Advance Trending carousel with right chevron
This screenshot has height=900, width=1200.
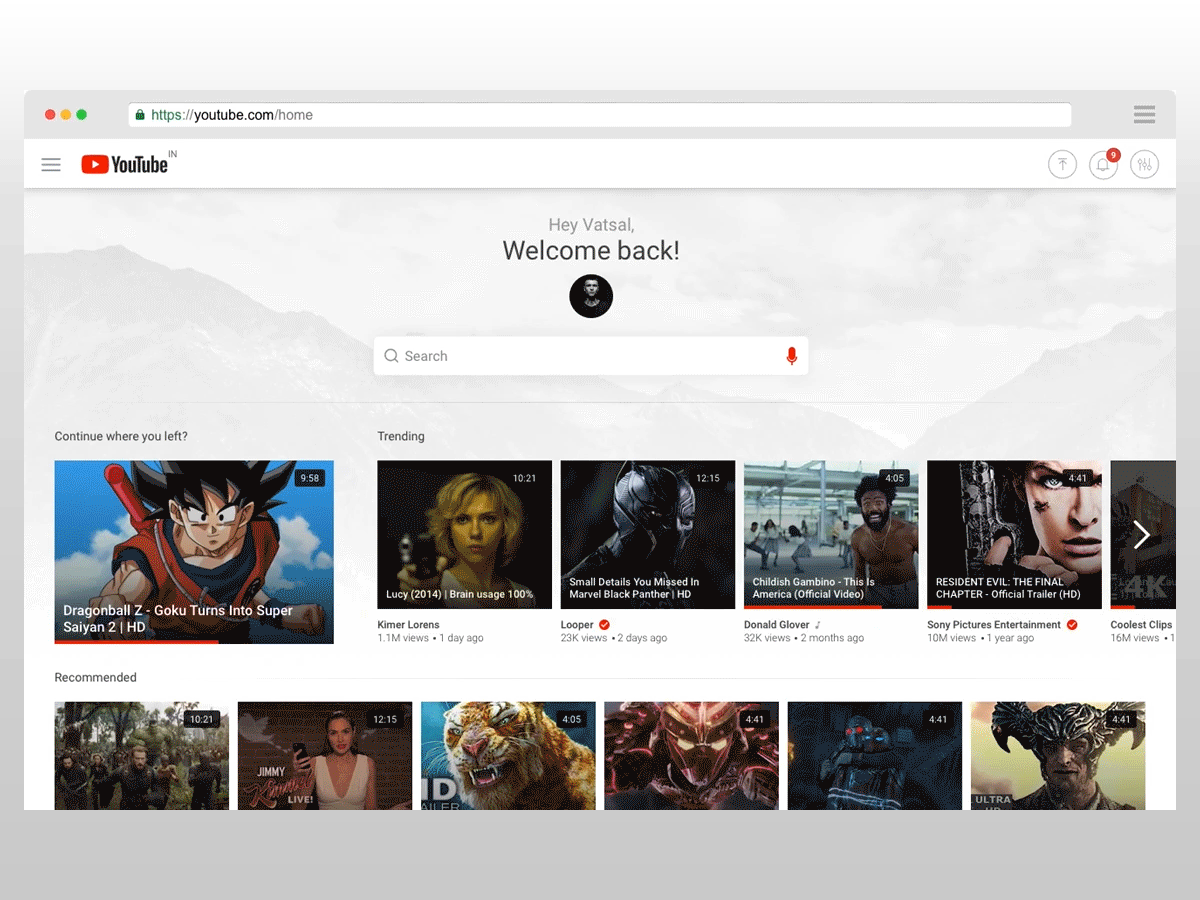(1141, 535)
